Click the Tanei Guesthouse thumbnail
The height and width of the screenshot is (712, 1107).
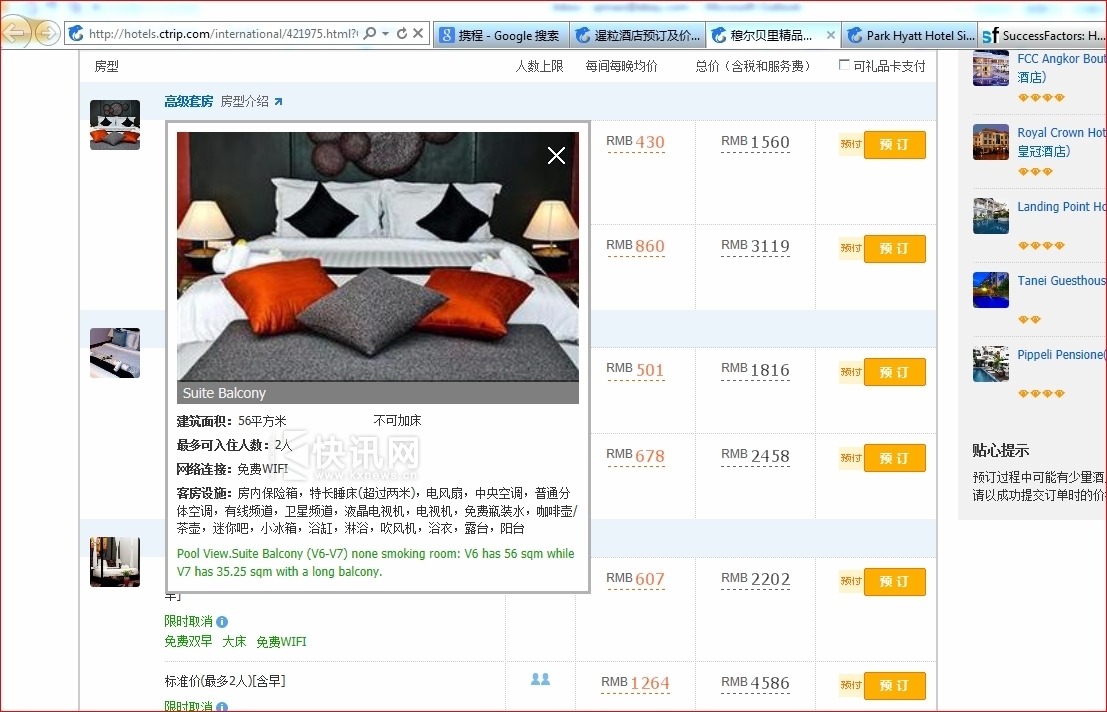(x=991, y=290)
